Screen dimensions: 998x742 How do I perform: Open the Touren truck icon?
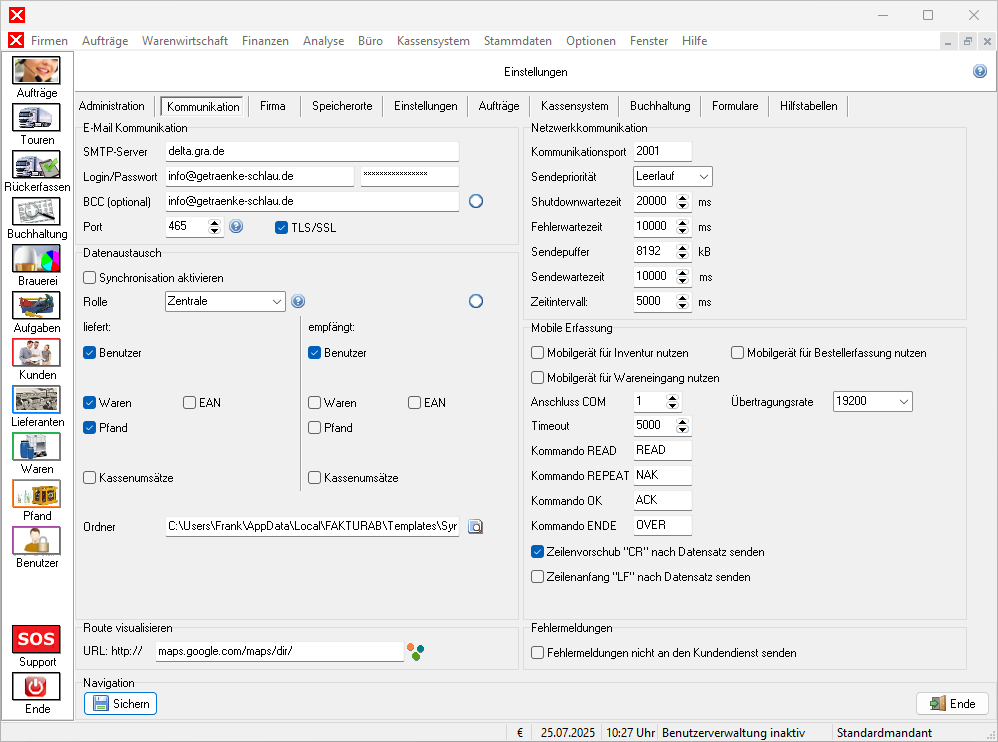(x=36, y=118)
